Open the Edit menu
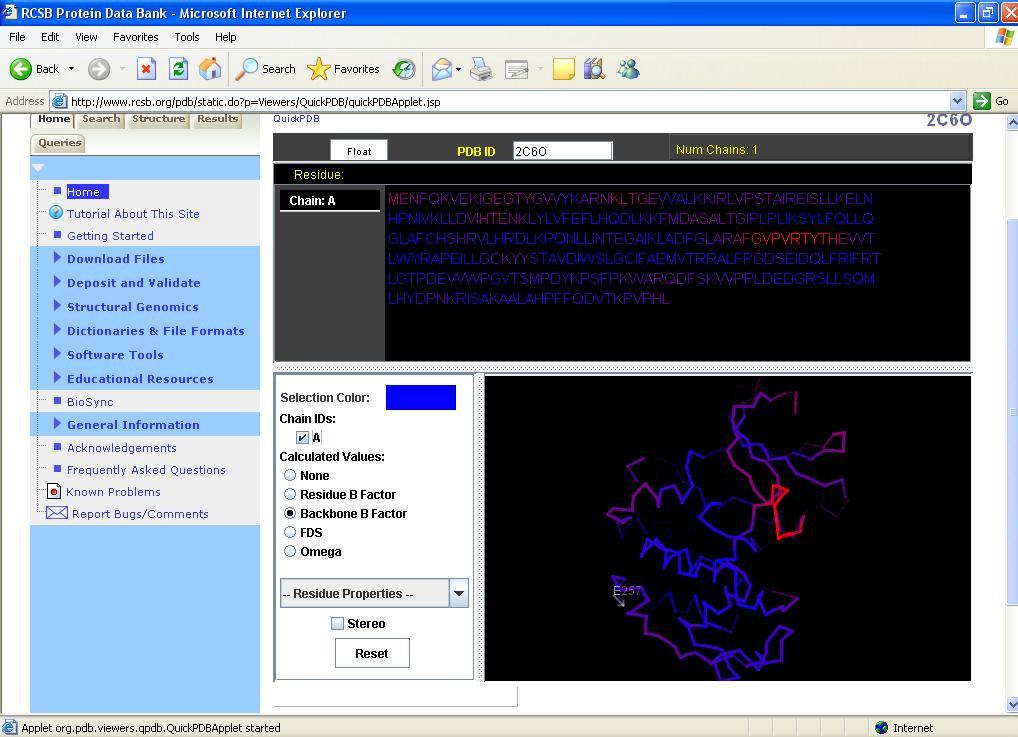Screen dimensions: 1018x737 pyautogui.click(x=50, y=37)
